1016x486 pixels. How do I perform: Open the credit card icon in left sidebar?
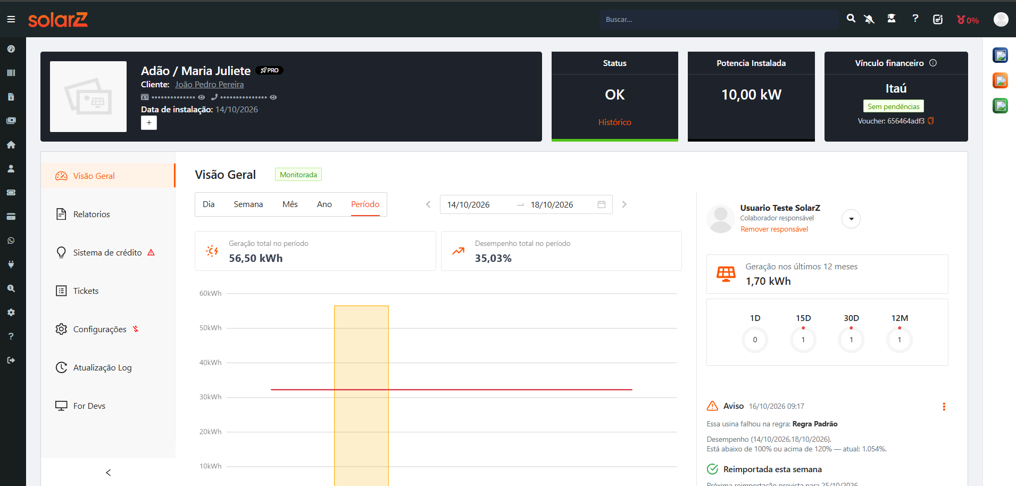click(x=10, y=216)
